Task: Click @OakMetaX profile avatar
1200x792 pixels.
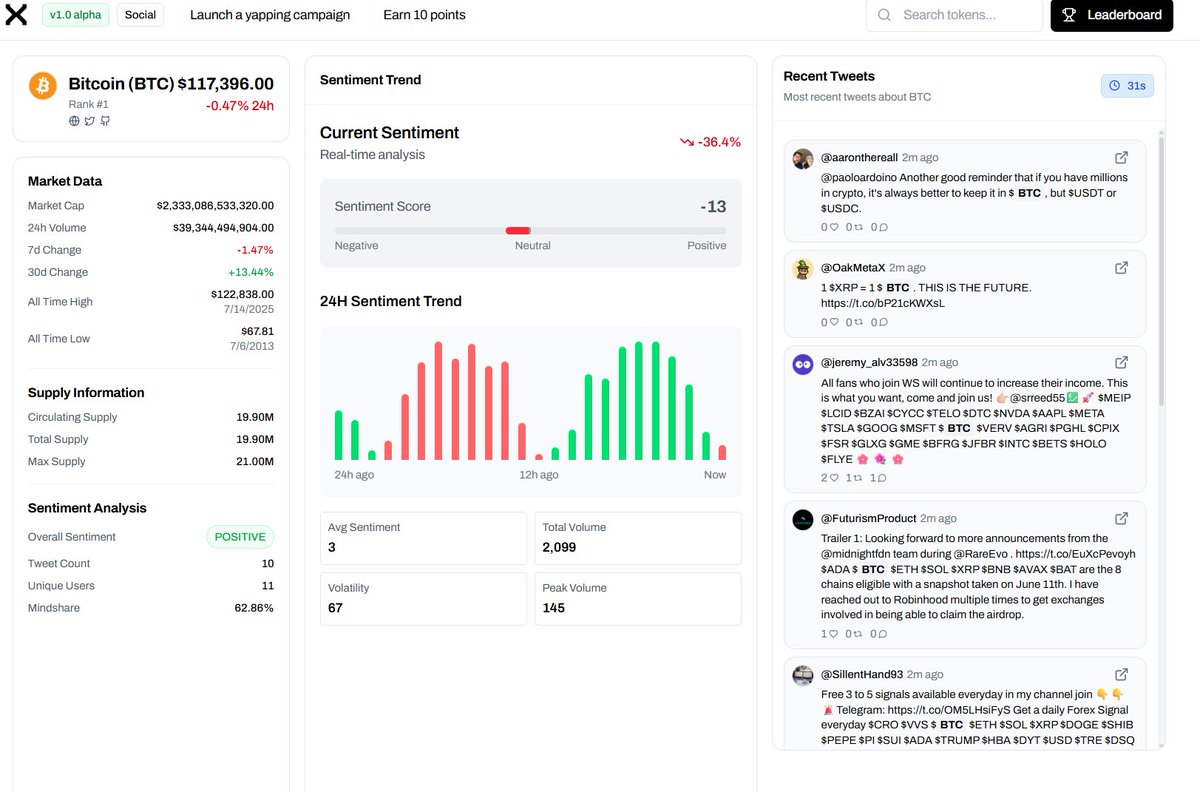Action: pos(803,269)
